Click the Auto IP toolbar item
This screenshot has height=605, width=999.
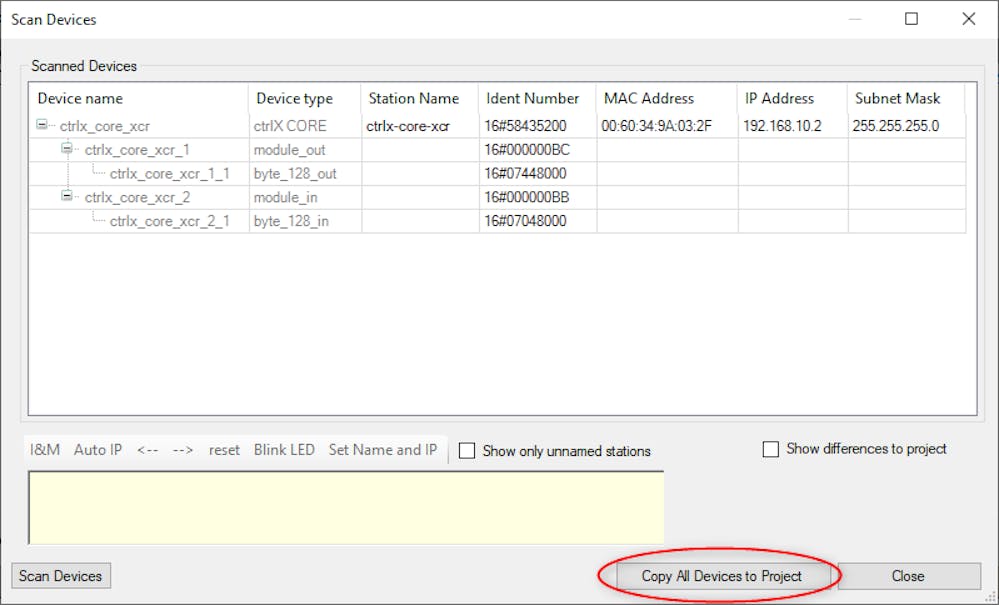point(97,450)
